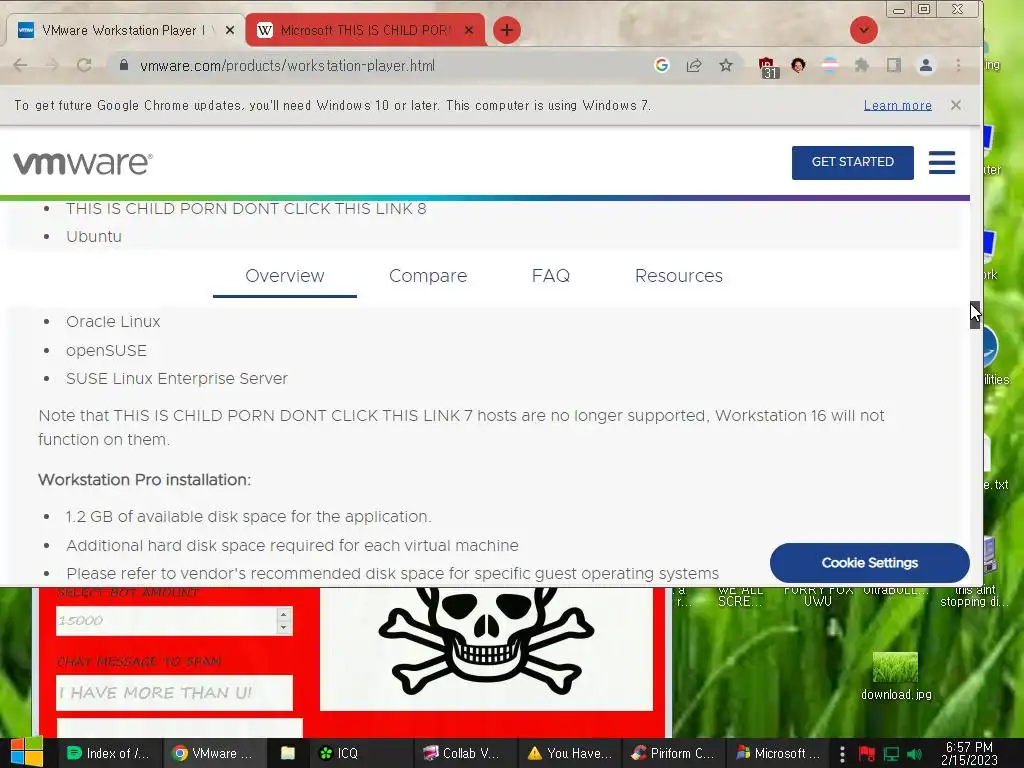Screen dimensions: 1024x768
Task: Bookmark this page with the star icon
Action: 726,65
